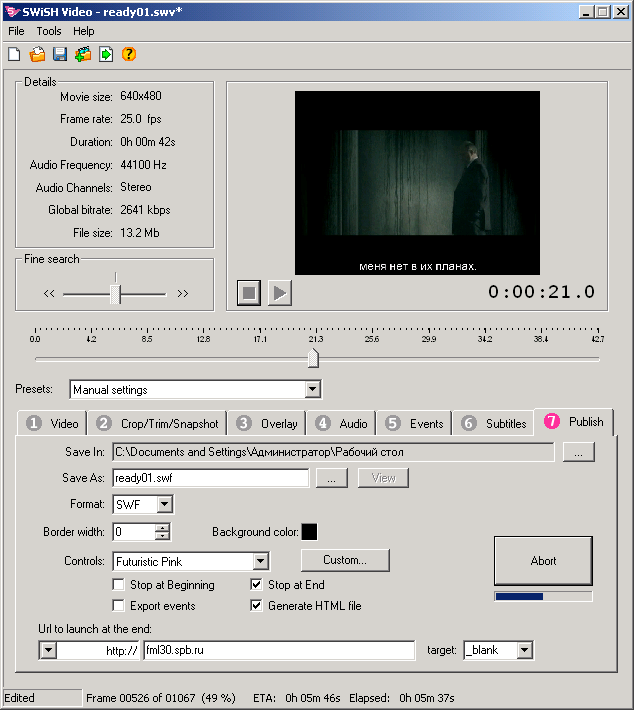Expand the target _blank dropdown
634x710 pixels.
point(524,650)
